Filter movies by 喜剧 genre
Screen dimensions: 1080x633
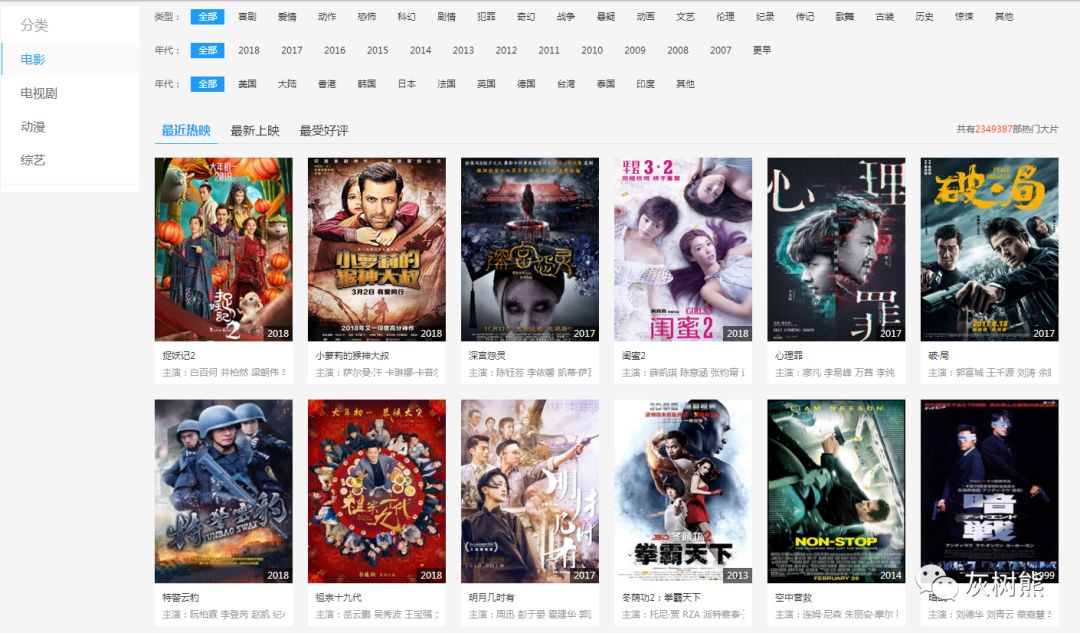point(247,17)
